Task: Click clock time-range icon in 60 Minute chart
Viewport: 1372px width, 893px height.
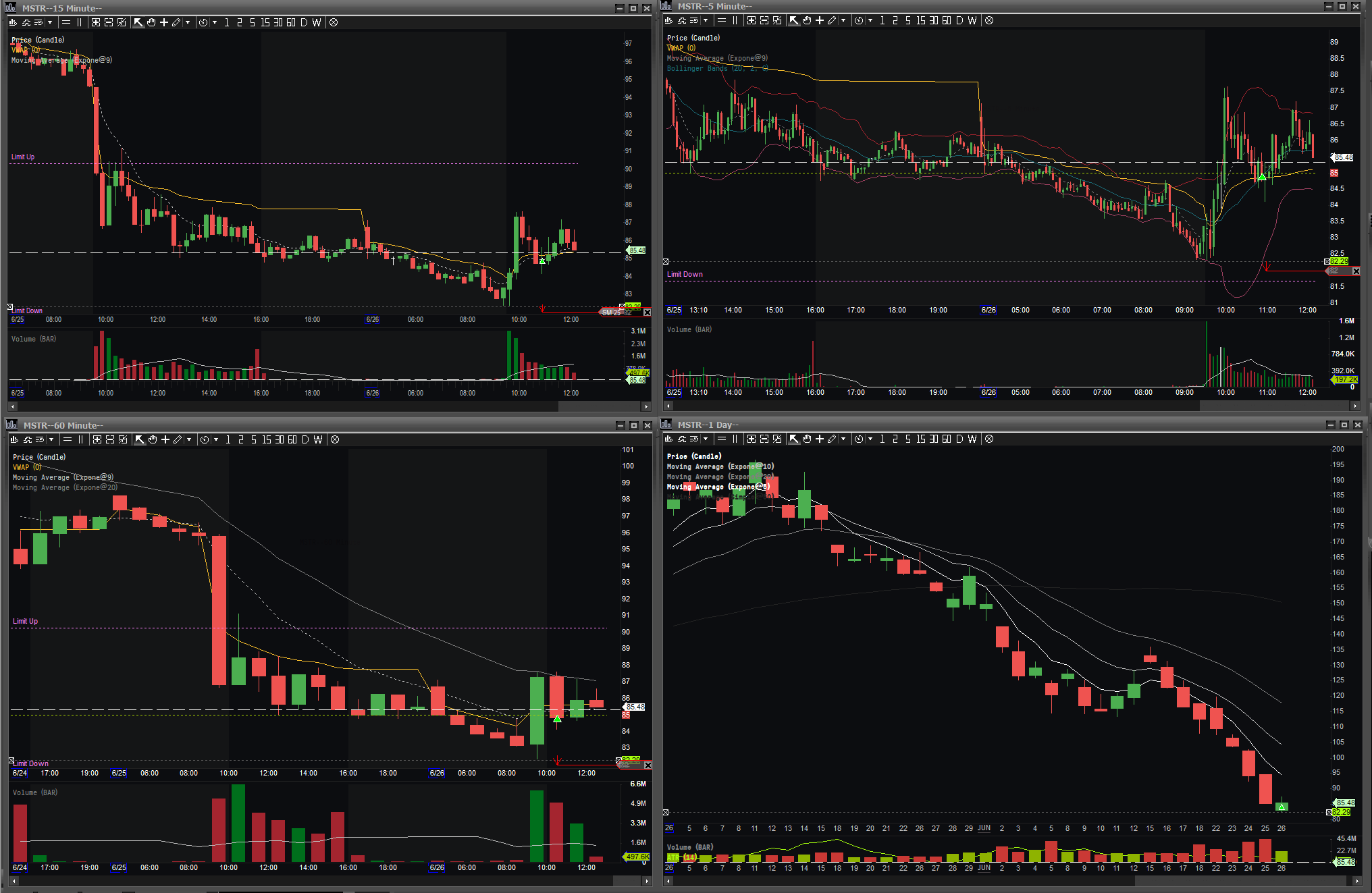Action: tap(205, 439)
